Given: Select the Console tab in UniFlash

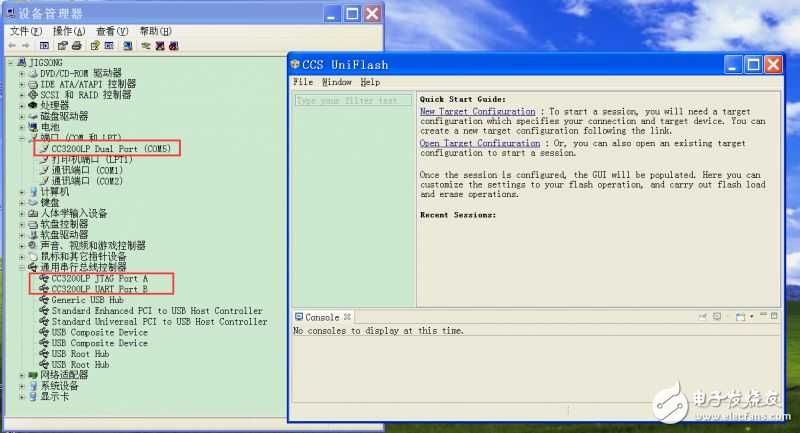Looking at the screenshot, I should (x=322, y=317).
